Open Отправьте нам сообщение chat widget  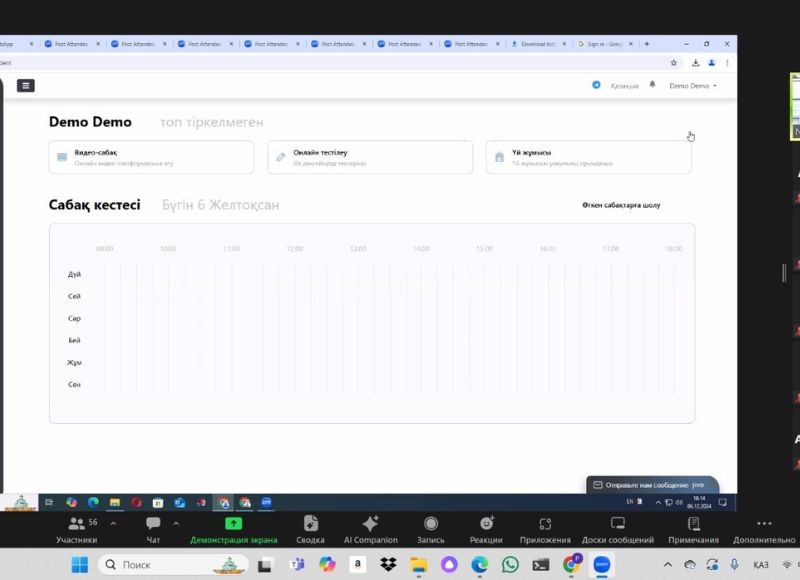653,485
